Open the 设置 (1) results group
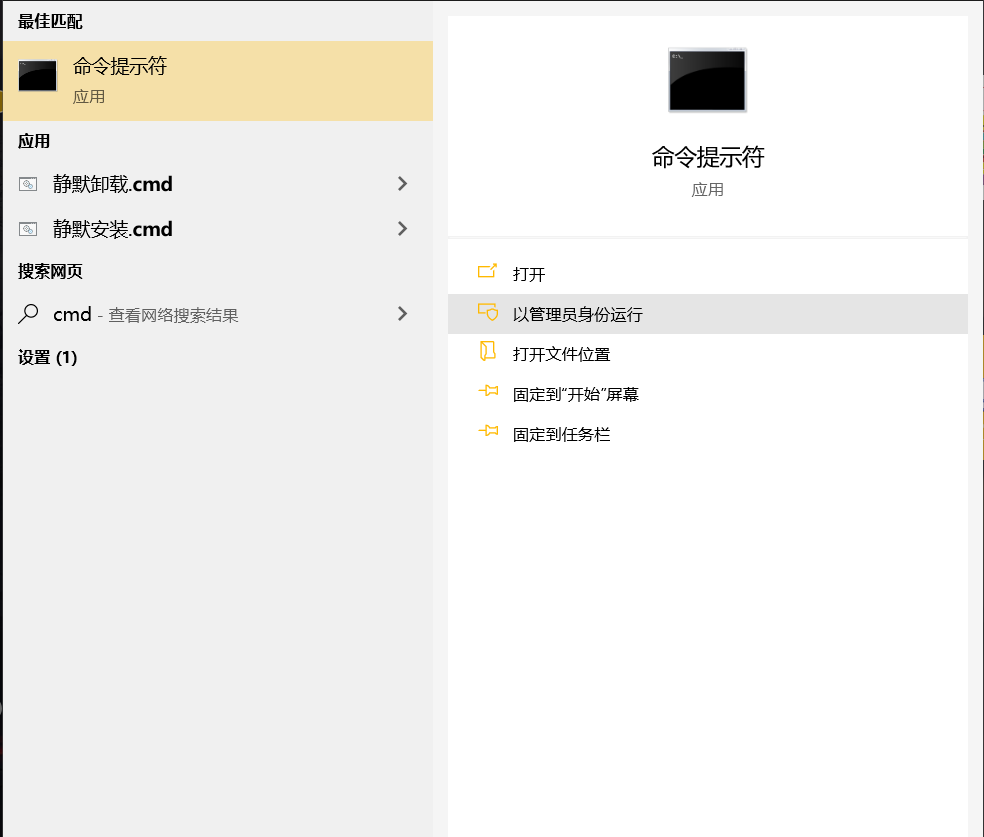The width and height of the screenshot is (984, 837). (48, 358)
